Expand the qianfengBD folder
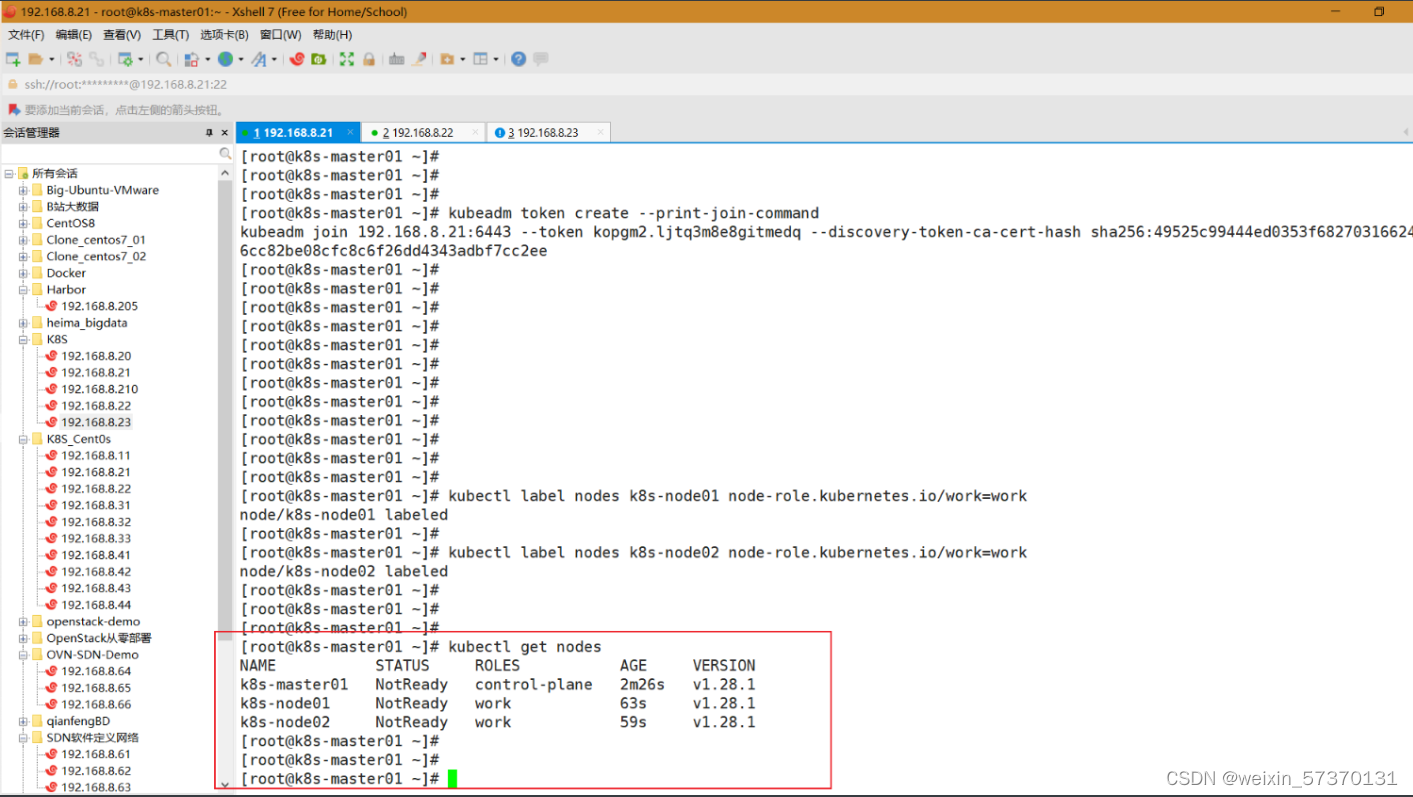The image size is (1413, 797). pos(23,721)
